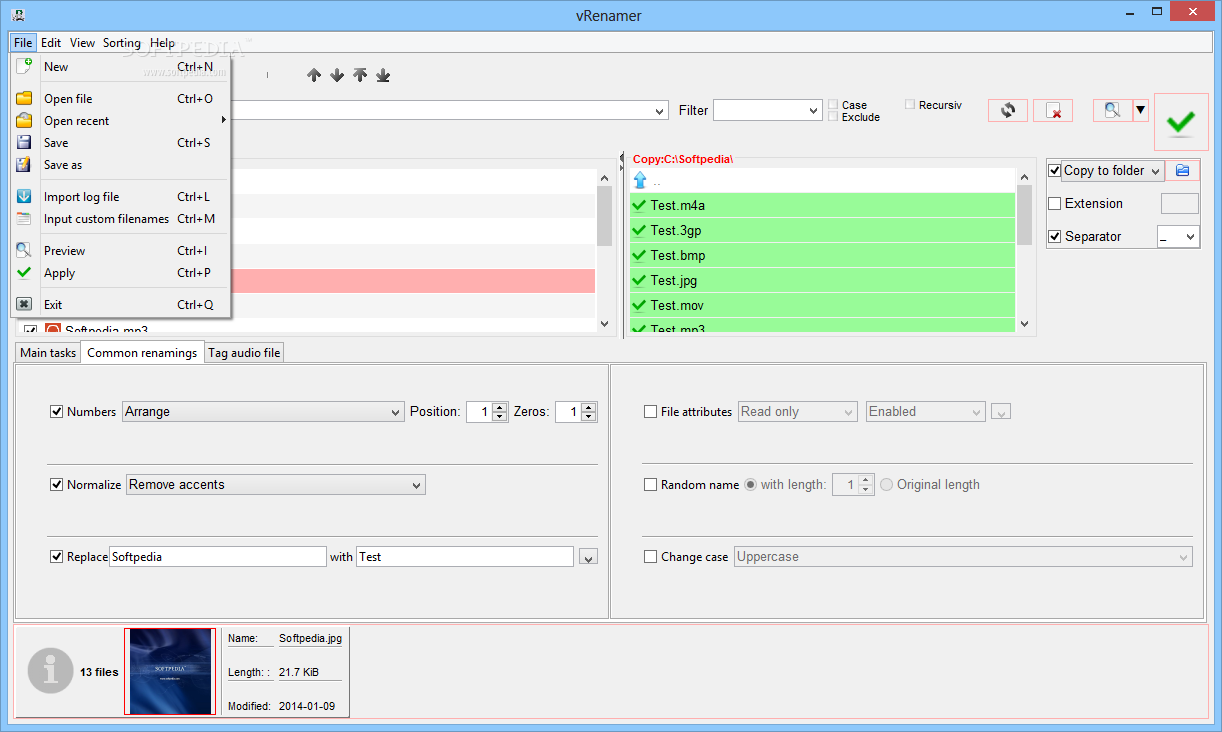Move selected file to top of list
Viewport: 1222px width, 732px height.
point(360,75)
